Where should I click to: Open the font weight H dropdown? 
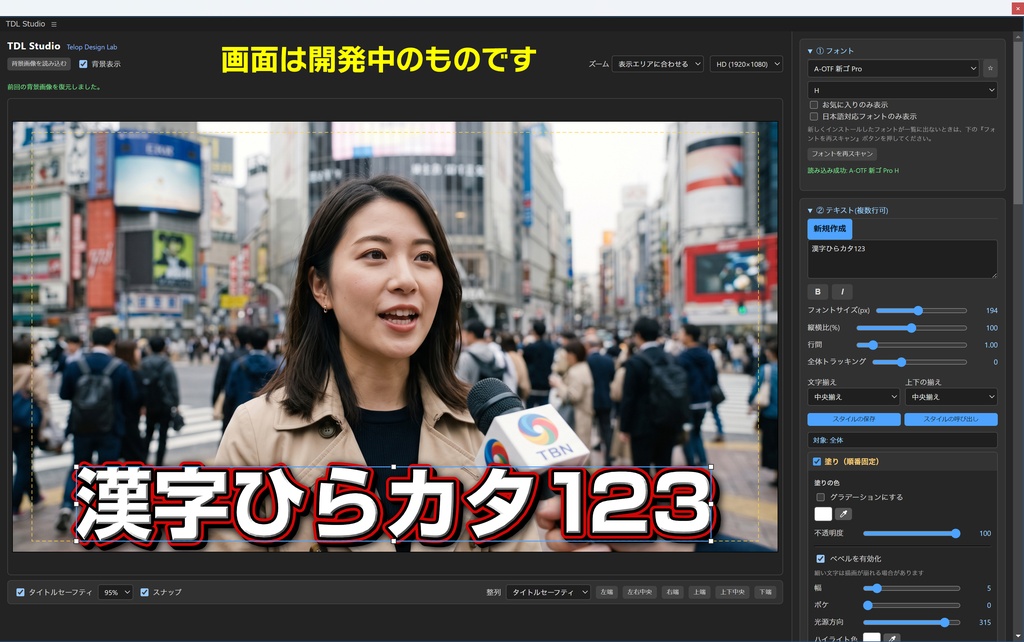tap(903, 90)
